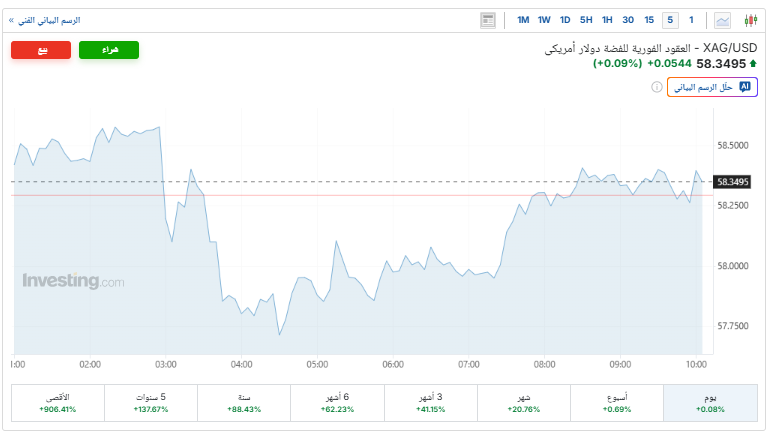This screenshot has width=771, height=431.
Task: Select the 5 minute interval
Action: [x=669, y=20]
